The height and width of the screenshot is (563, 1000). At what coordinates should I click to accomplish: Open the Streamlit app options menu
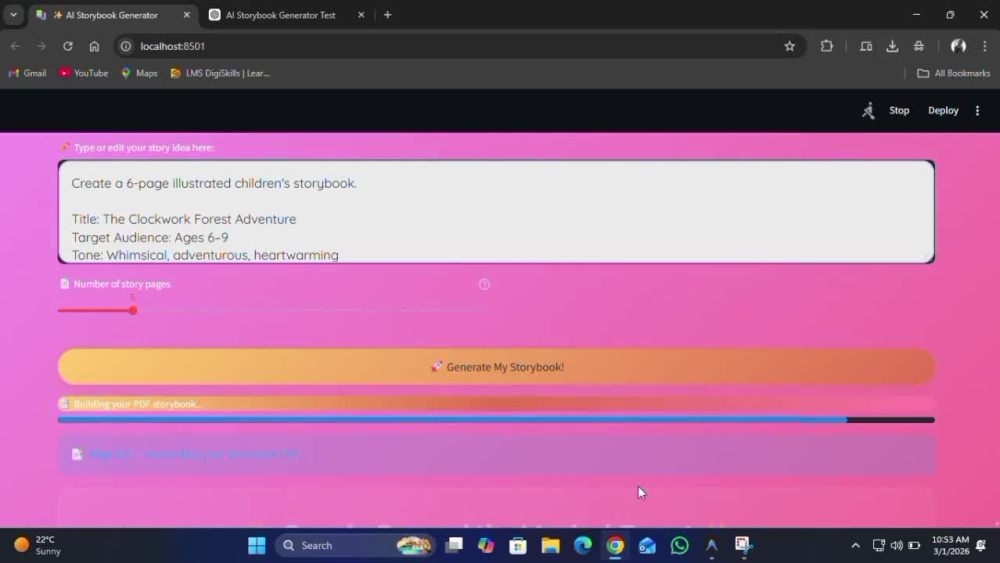pyautogui.click(x=977, y=110)
